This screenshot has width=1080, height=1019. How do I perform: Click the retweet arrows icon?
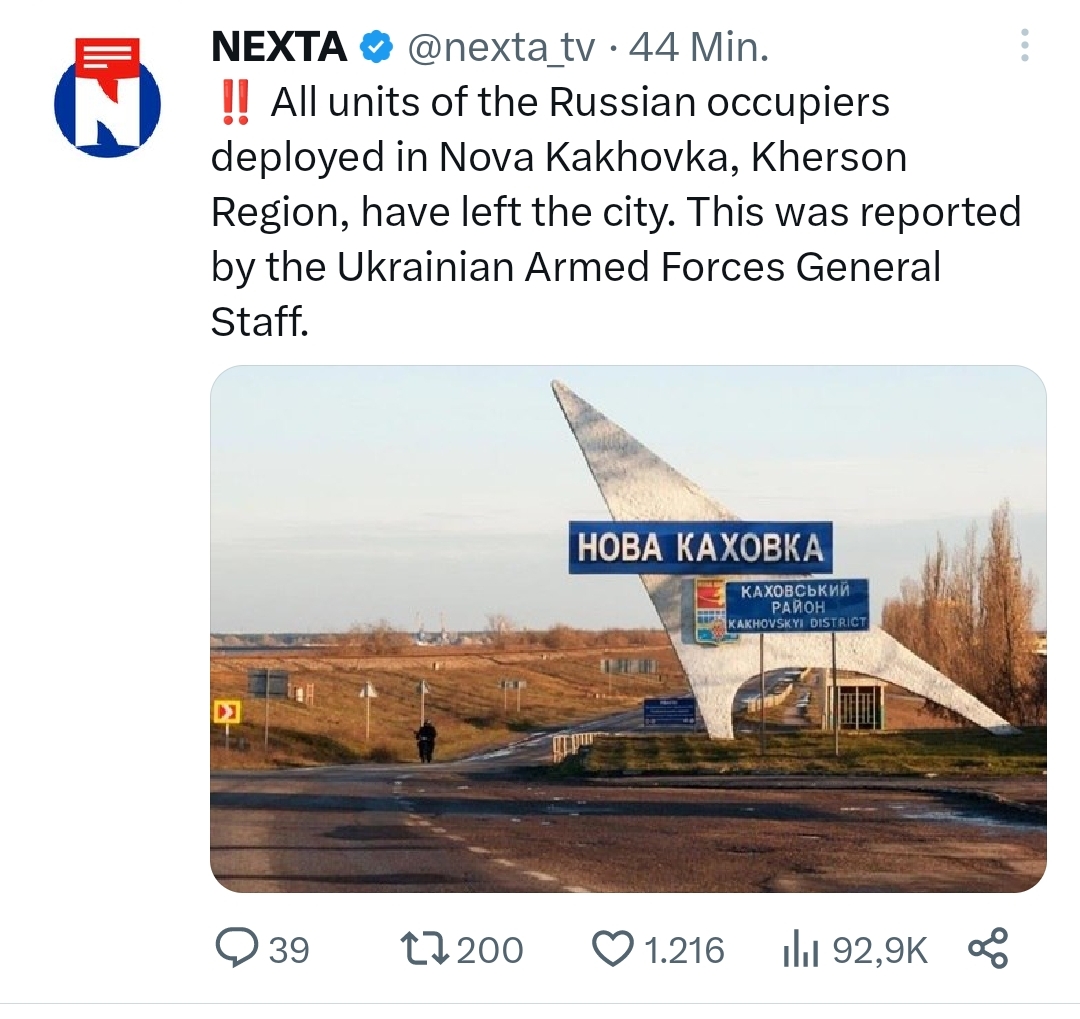423,948
